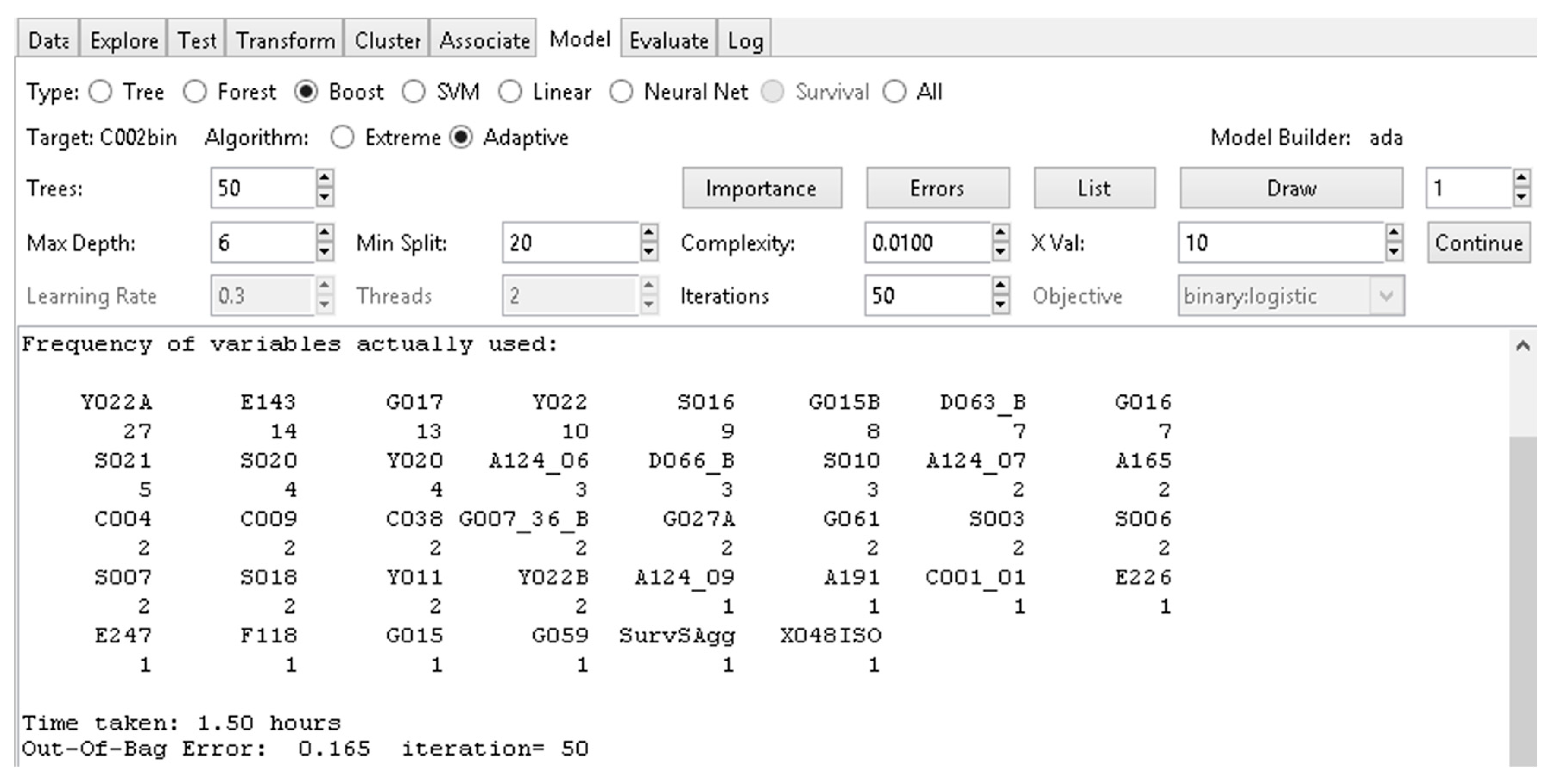Open the Explore tab
The width and height of the screenshot is (1553, 784).
(x=123, y=41)
